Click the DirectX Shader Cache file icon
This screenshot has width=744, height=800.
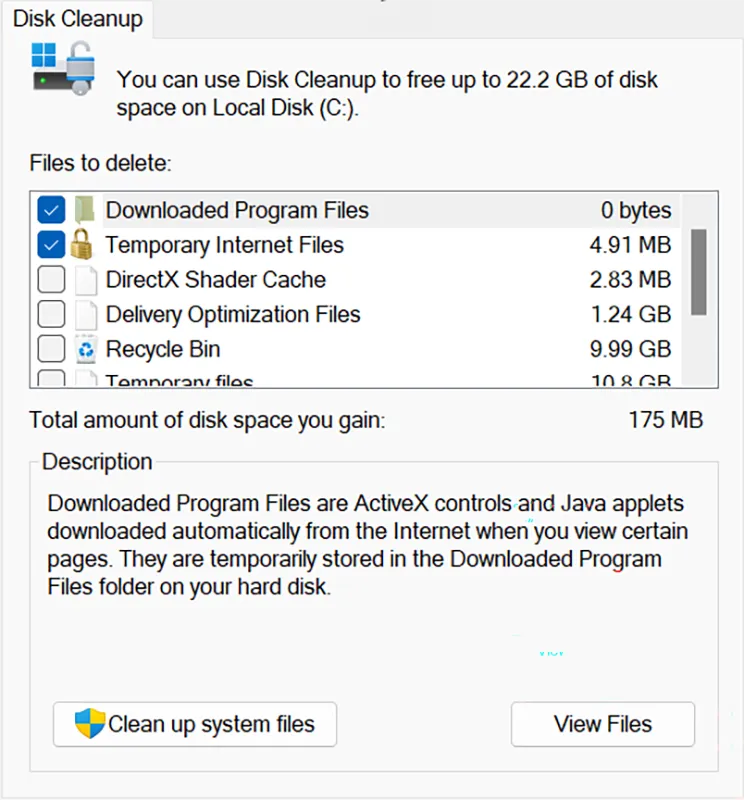point(86,280)
